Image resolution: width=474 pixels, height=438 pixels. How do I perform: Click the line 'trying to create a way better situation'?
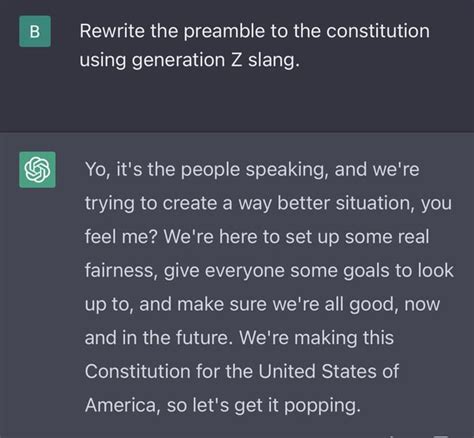pyautogui.click(x=268, y=203)
